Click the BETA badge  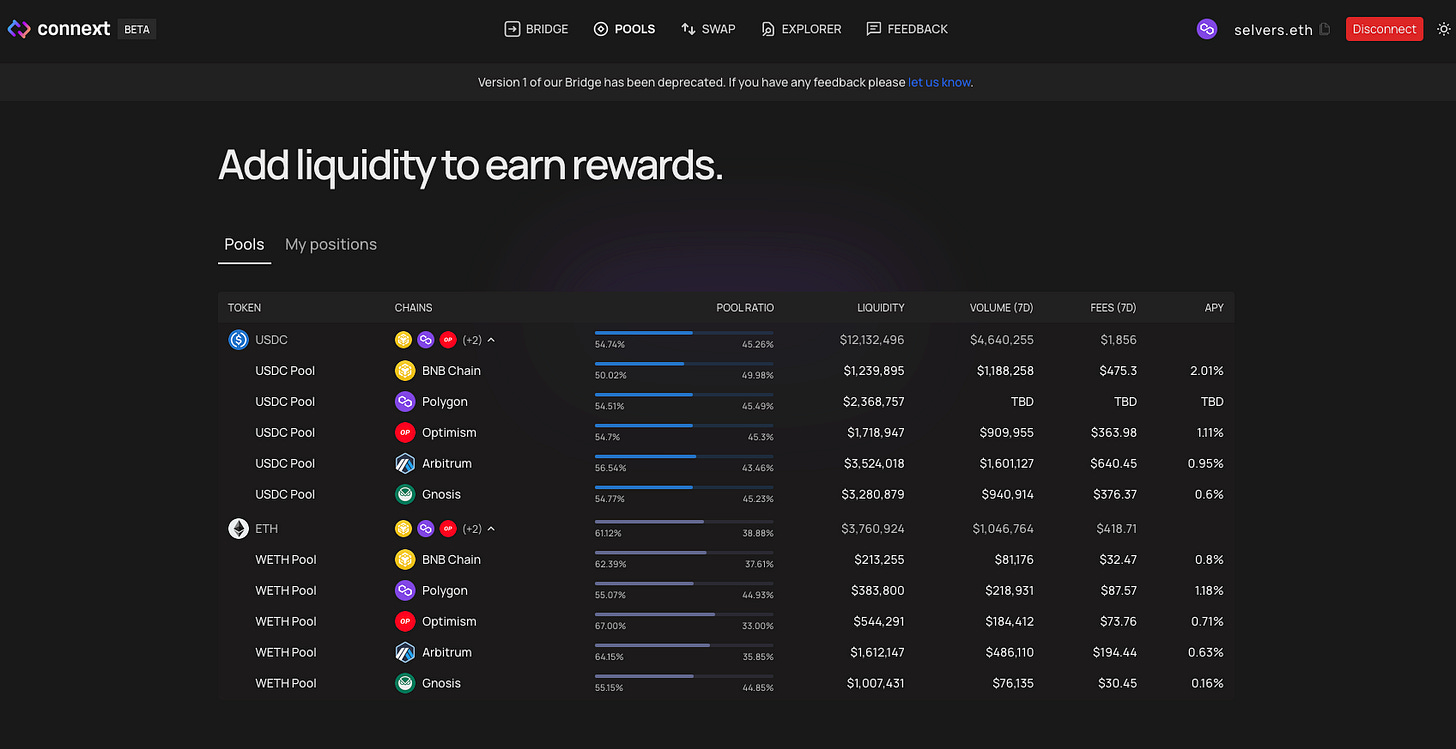point(137,29)
